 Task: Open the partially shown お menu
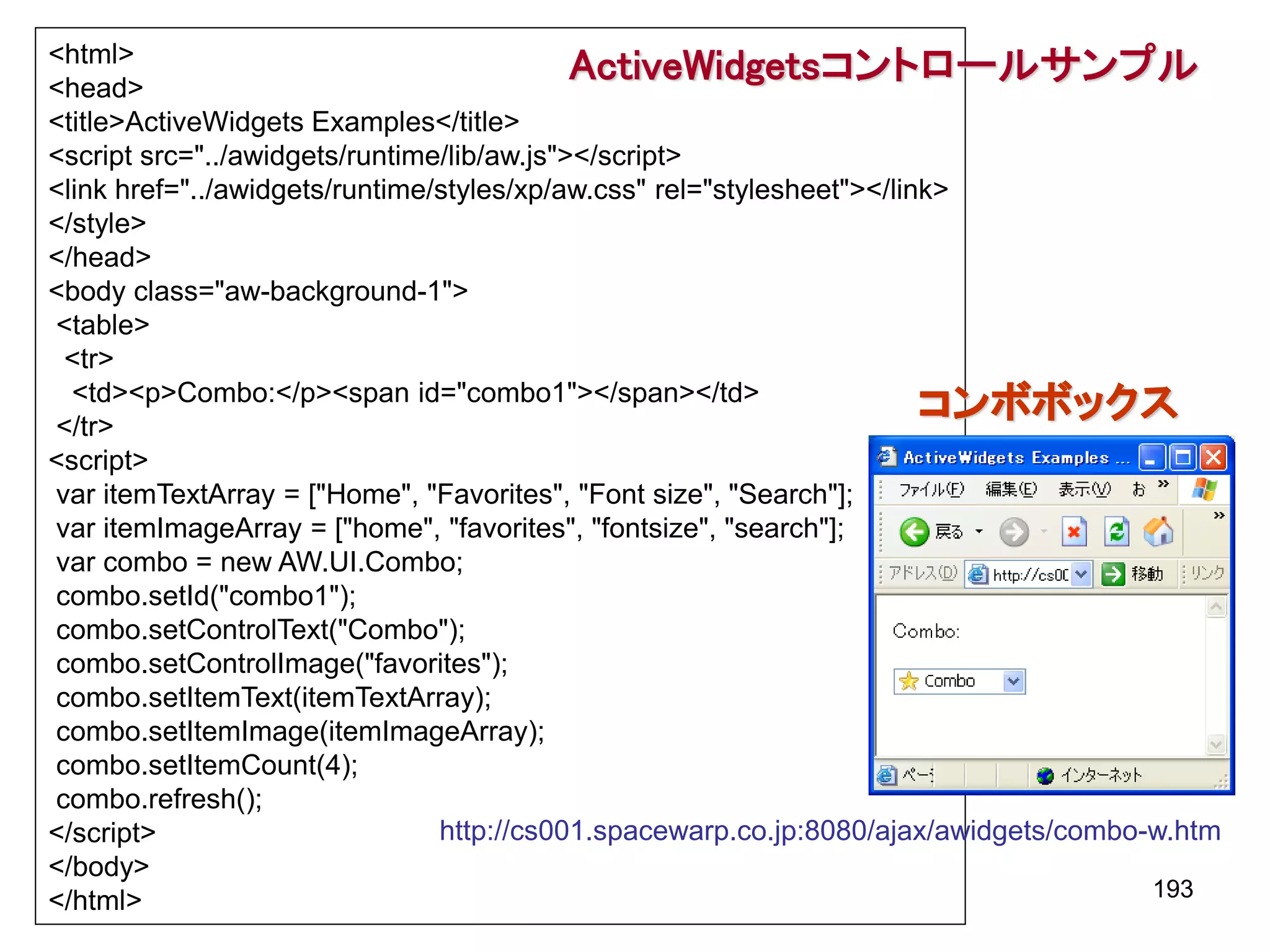tap(1139, 490)
